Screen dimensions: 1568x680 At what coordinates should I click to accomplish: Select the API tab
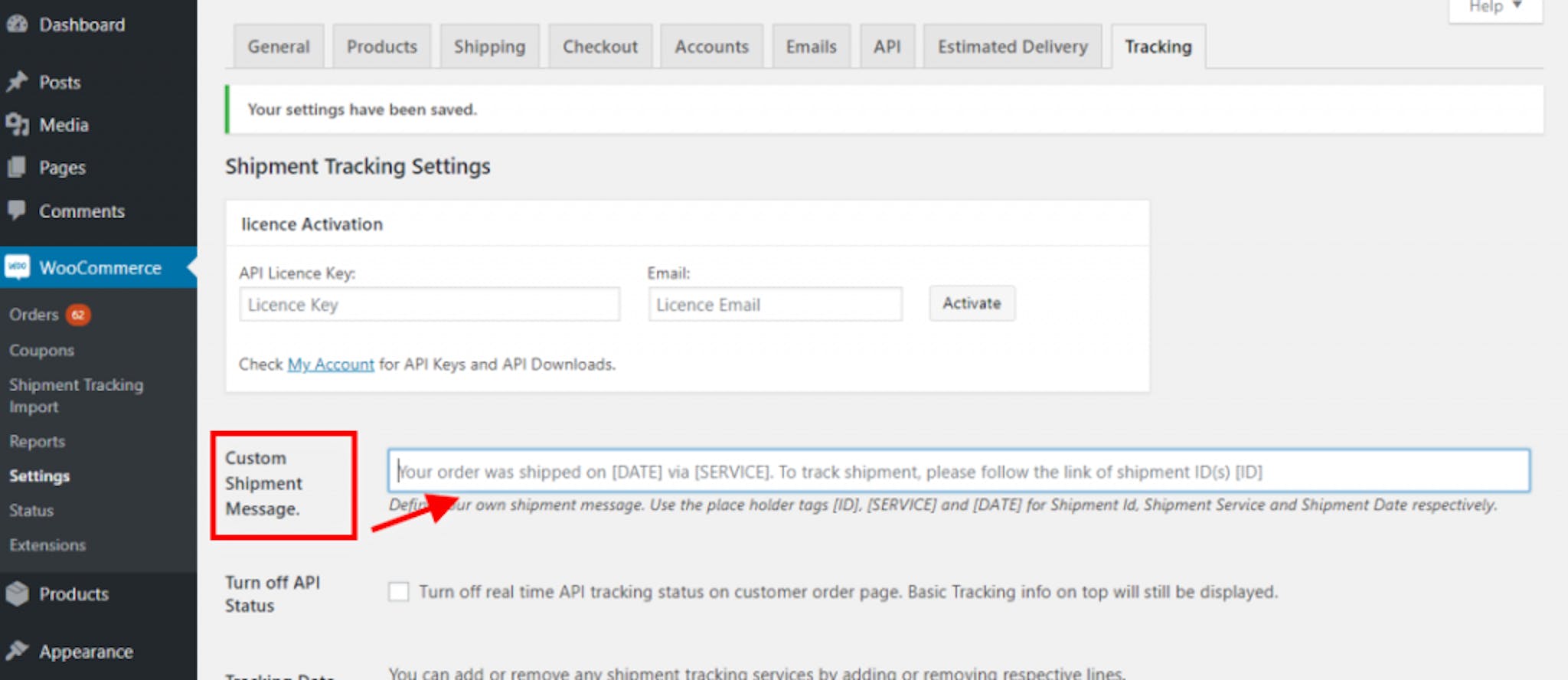tap(887, 47)
